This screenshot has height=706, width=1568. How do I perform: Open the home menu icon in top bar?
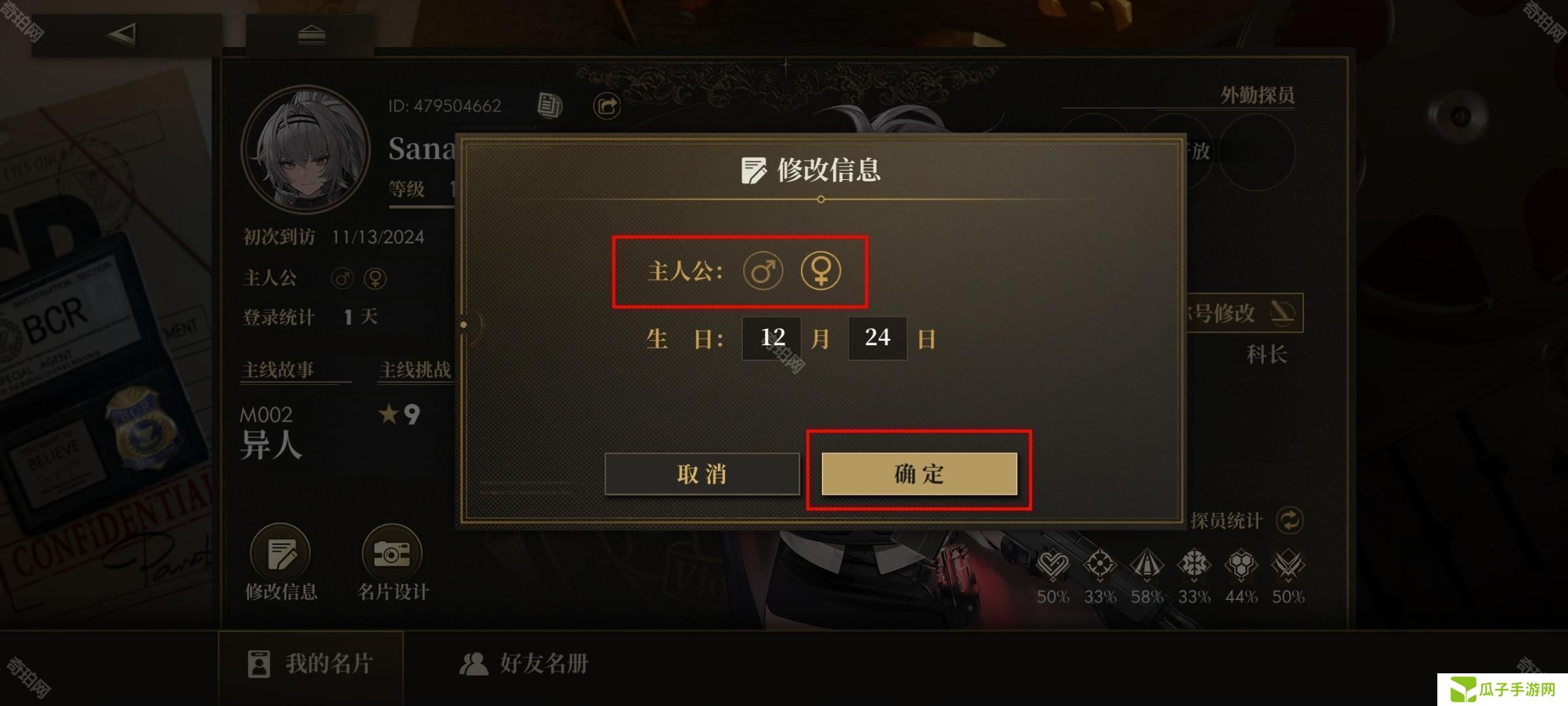pos(312,34)
